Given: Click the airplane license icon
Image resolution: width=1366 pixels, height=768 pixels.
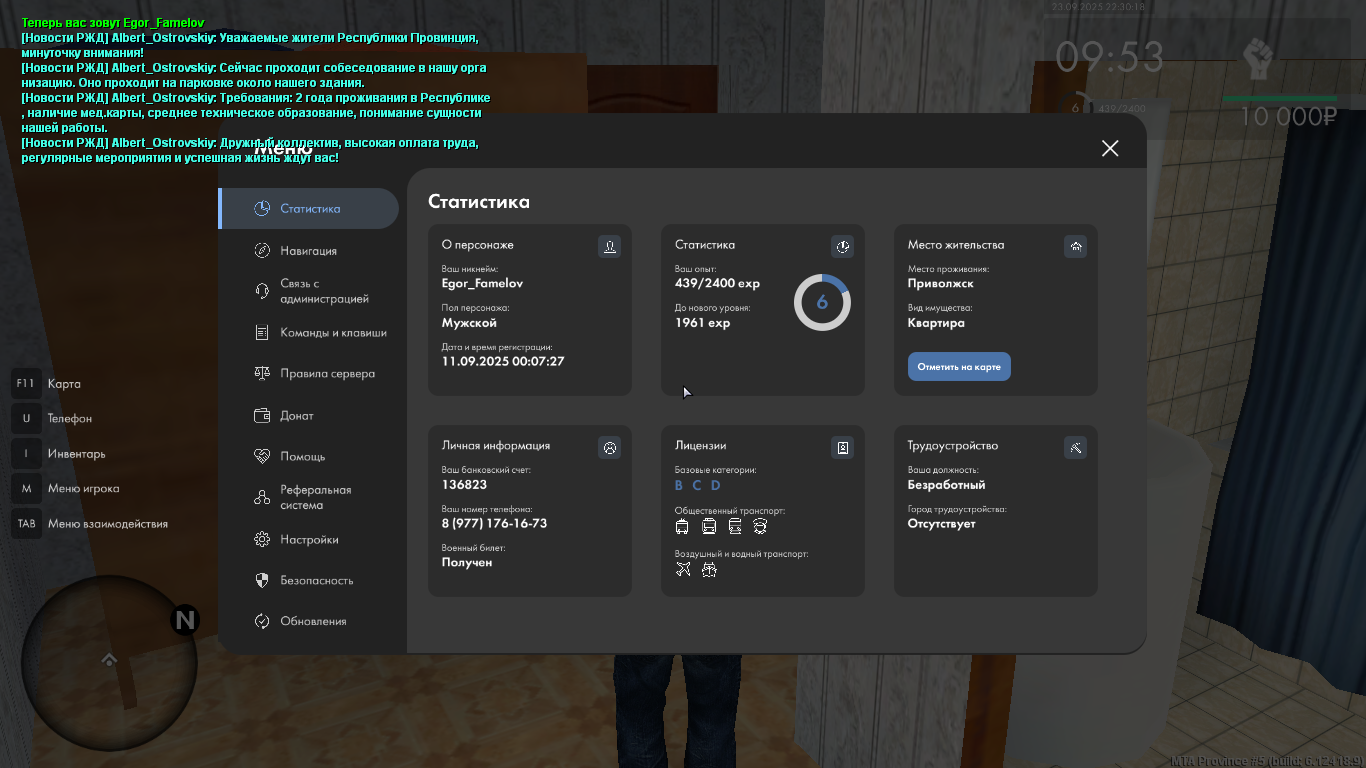Looking at the screenshot, I should (x=683, y=569).
